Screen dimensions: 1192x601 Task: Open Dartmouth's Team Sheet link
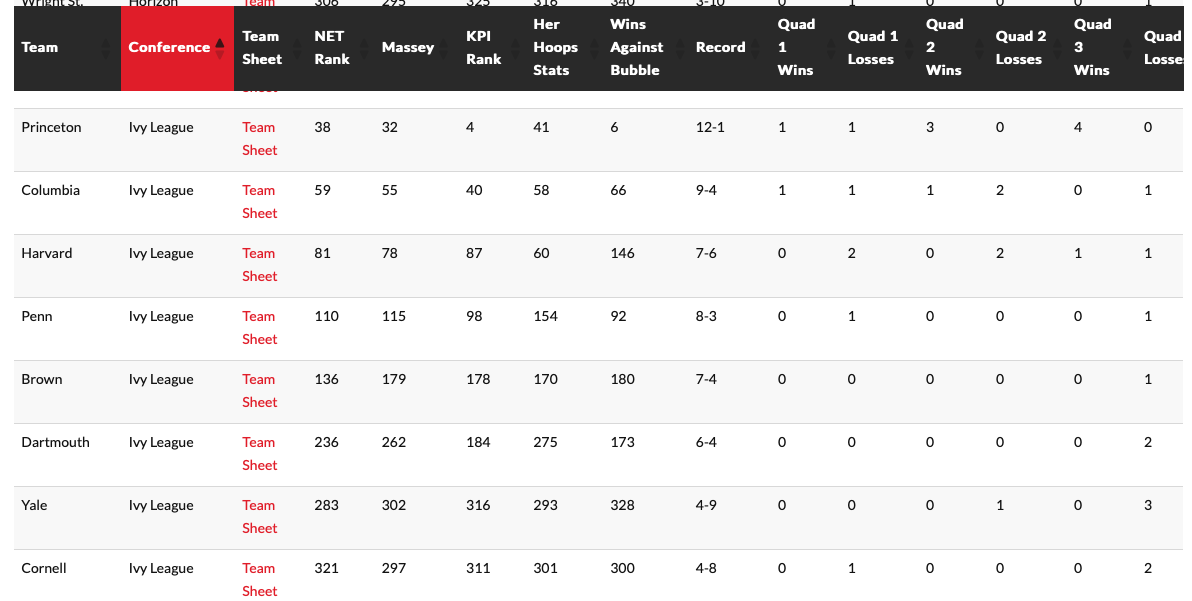259,454
